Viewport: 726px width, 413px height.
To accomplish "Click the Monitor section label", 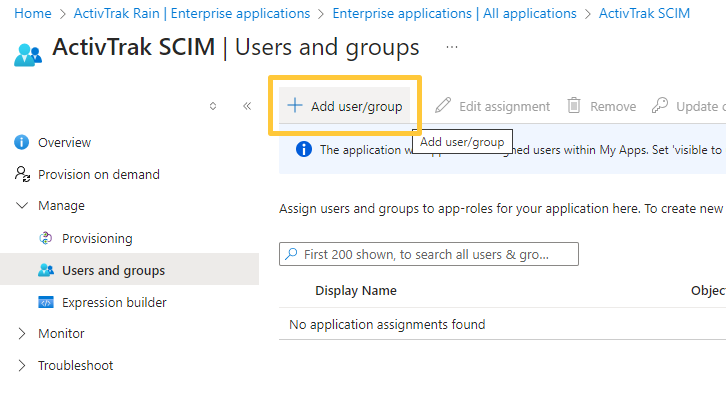I will coord(61,333).
